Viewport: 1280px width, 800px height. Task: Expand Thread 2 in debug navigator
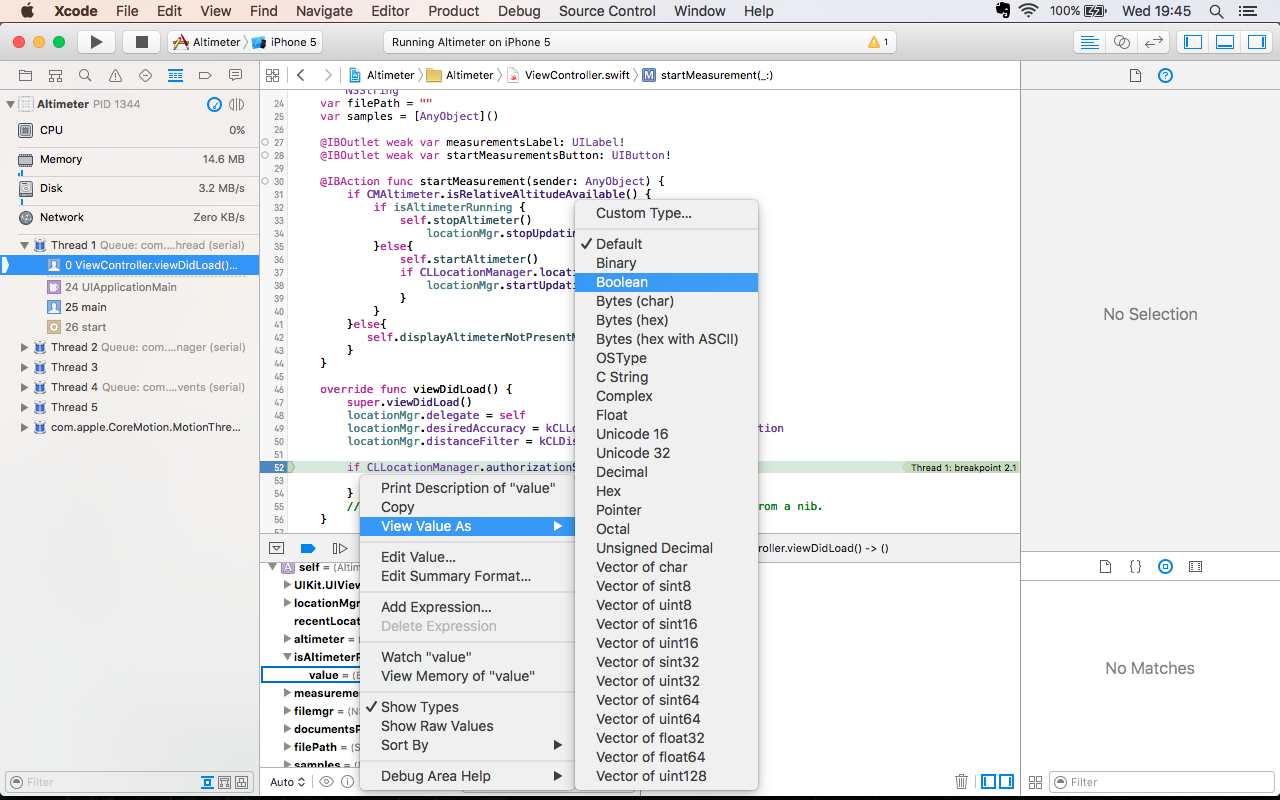(x=25, y=347)
